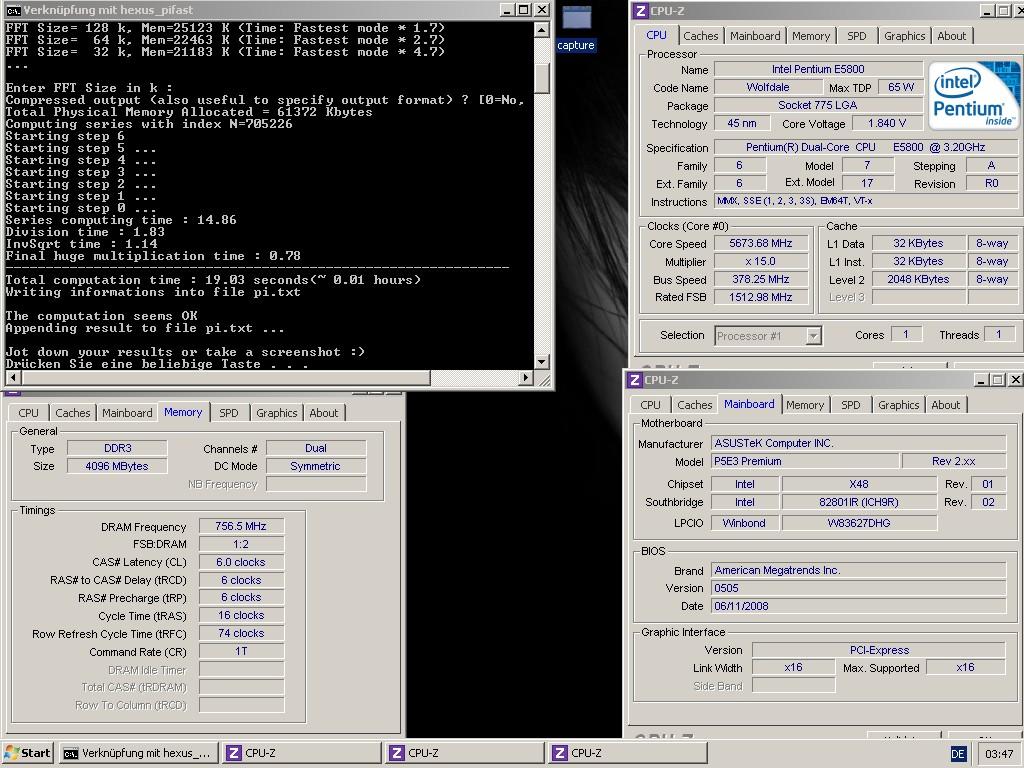This screenshot has height=768, width=1024.
Task: Select Memory tab in Mainboard CPU-Z window
Action: 805,405
